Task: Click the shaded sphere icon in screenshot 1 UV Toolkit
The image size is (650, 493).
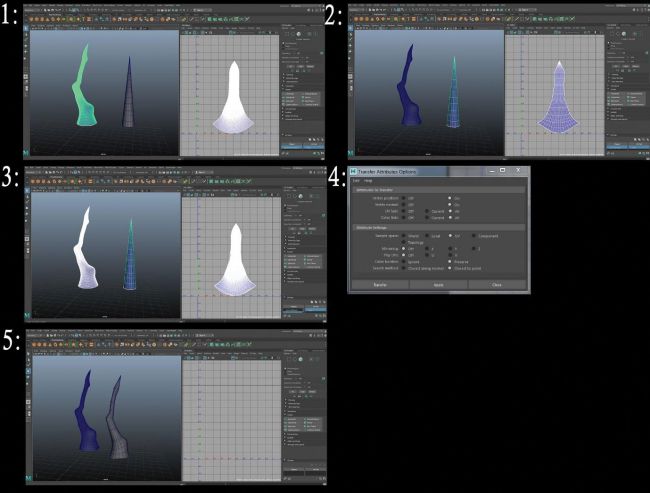Action: click(298, 34)
